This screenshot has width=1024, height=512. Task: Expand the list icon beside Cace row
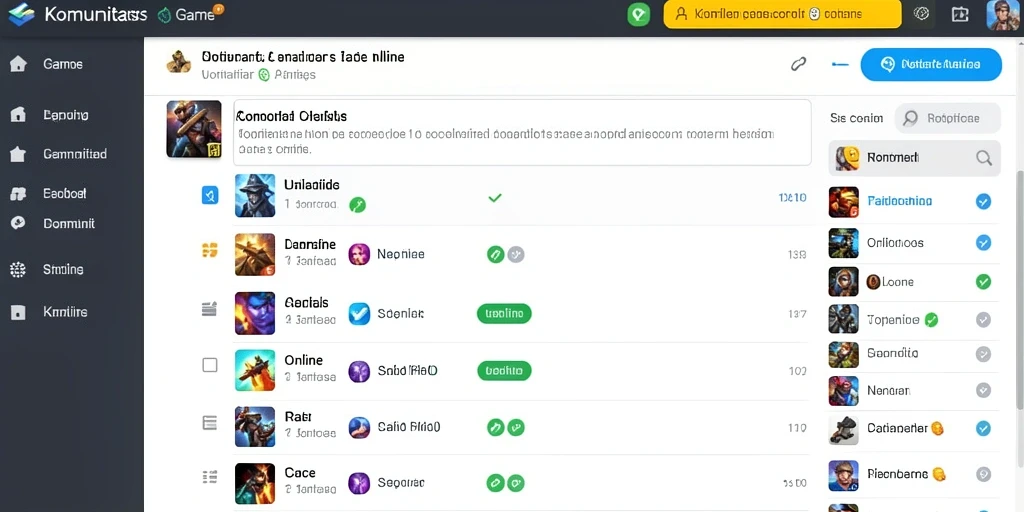(210, 478)
